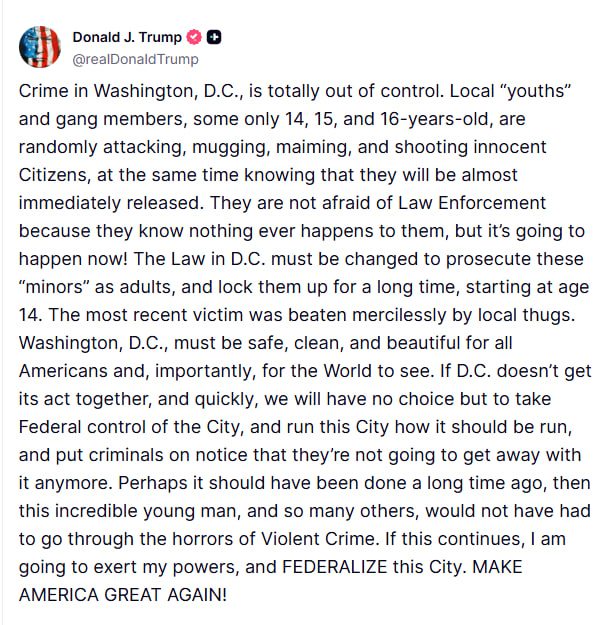Click the flag-patterned profile avatar
609x625 pixels.
tap(41, 46)
